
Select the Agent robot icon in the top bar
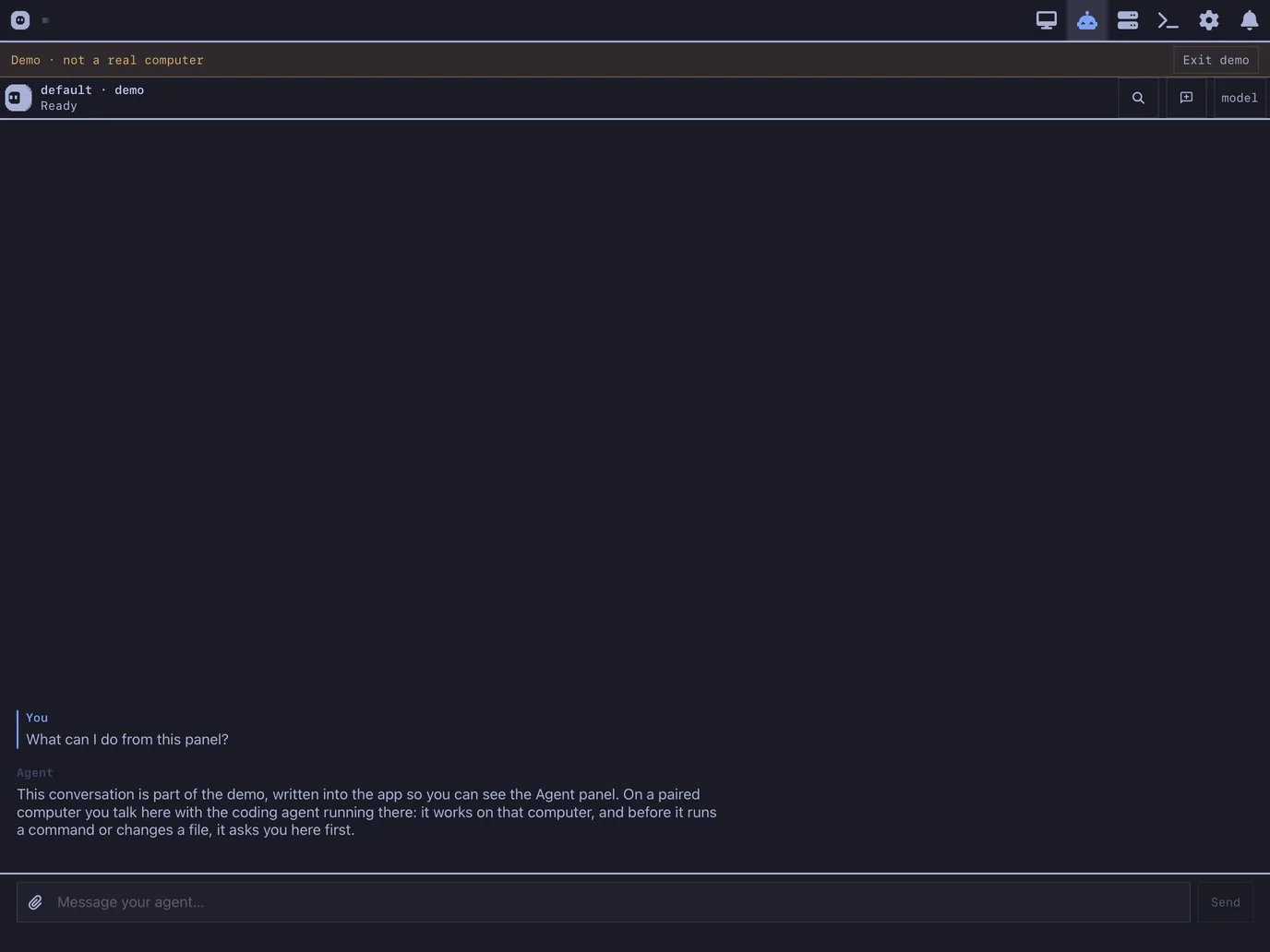coord(1087,20)
